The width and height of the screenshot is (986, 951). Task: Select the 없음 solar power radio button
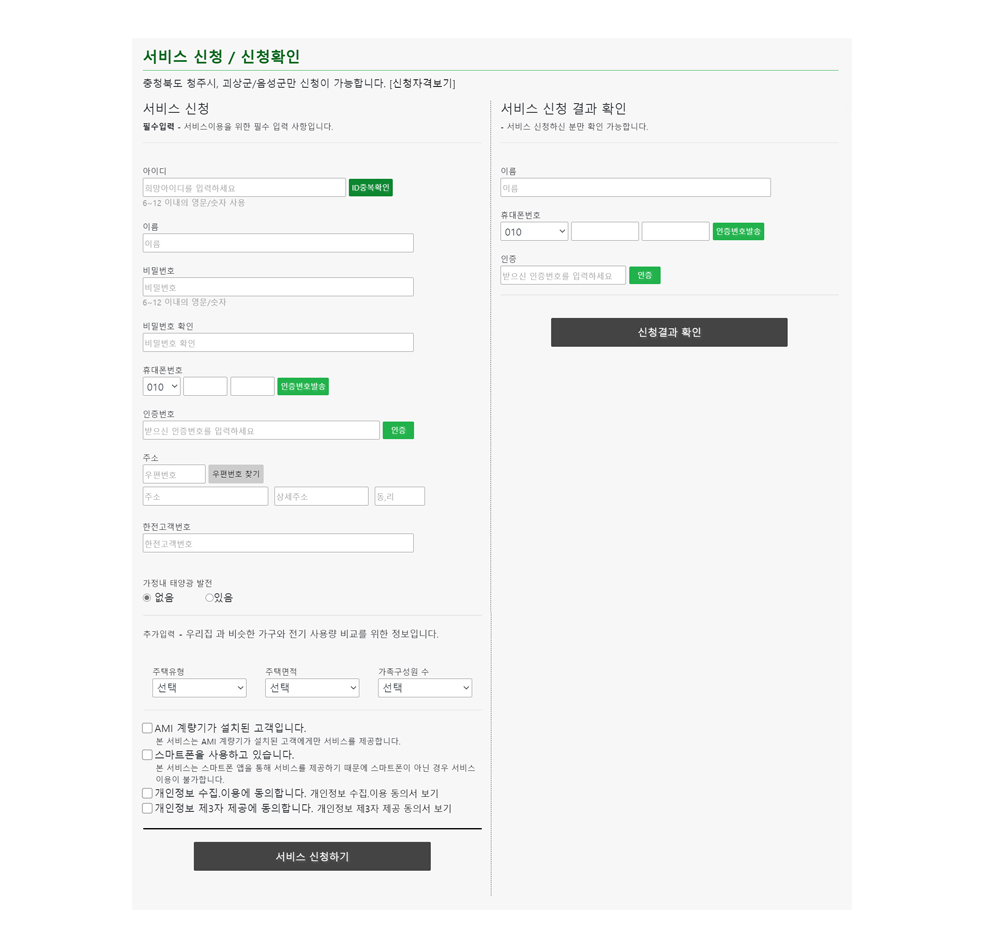click(x=147, y=598)
